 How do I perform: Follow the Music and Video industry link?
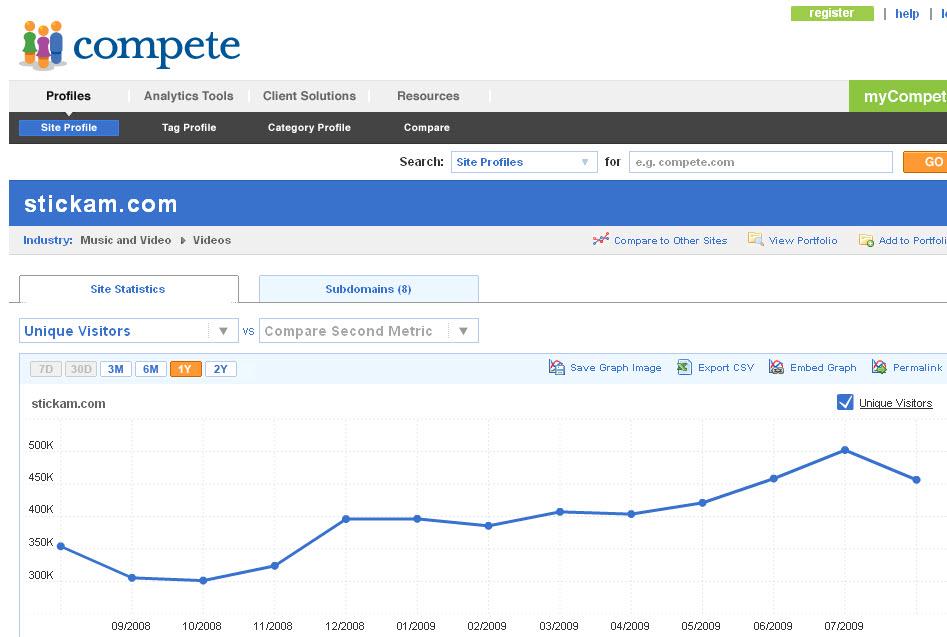(123, 240)
